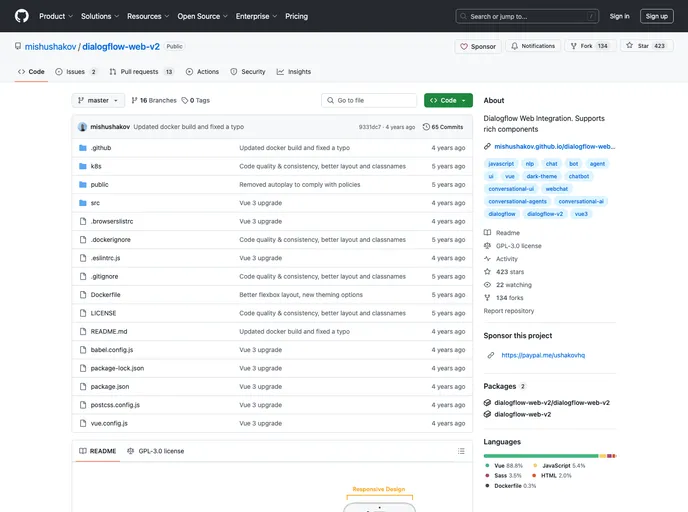Click the file icon beside LICENSE
This screenshot has height=512, width=688.
[x=83, y=313]
